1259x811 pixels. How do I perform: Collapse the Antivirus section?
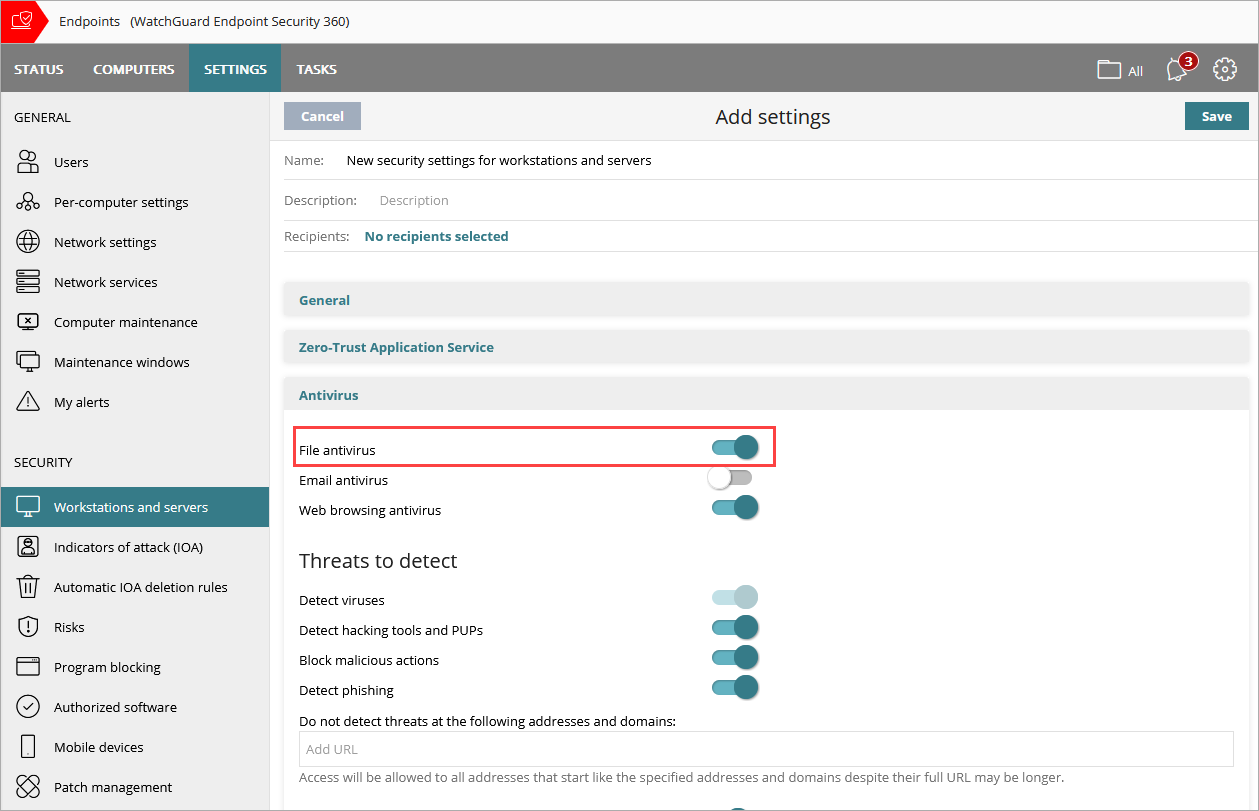[328, 394]
